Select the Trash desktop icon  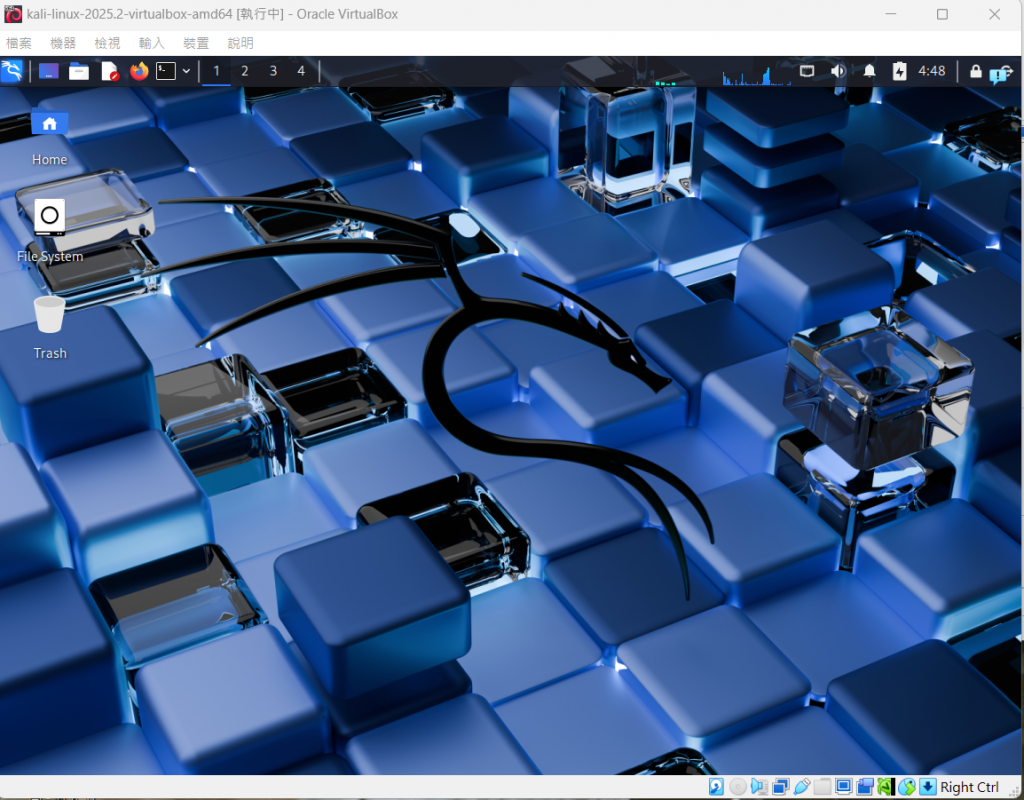tap(50, 327)
